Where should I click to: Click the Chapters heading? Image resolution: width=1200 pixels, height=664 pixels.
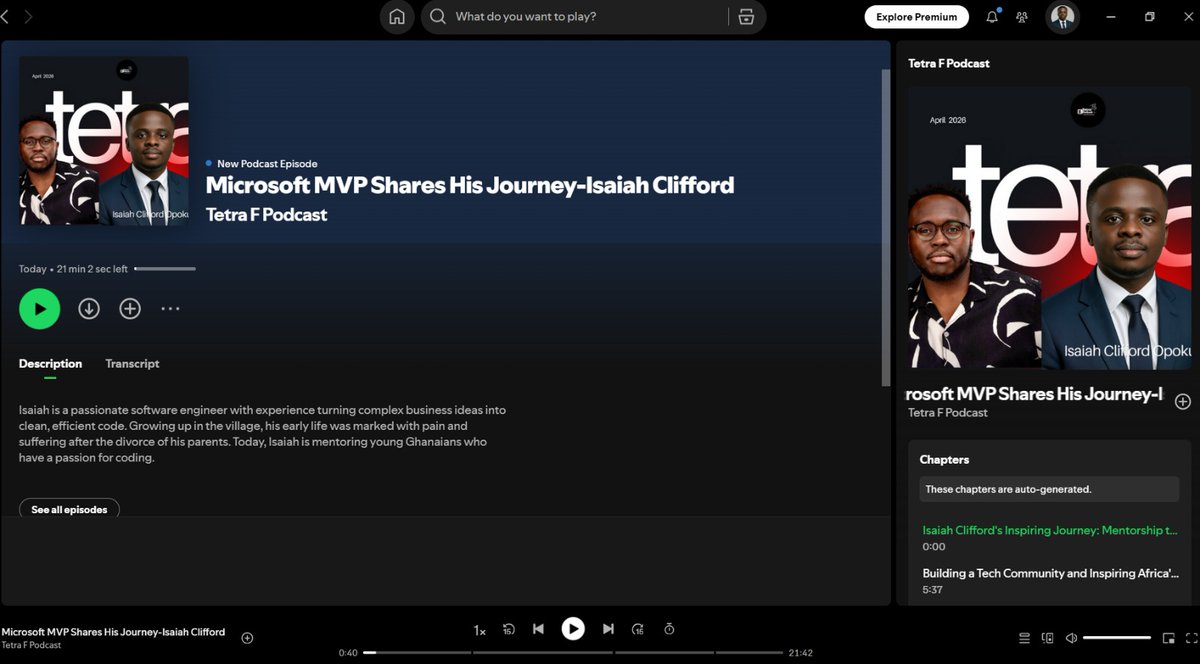click(945, 460)
